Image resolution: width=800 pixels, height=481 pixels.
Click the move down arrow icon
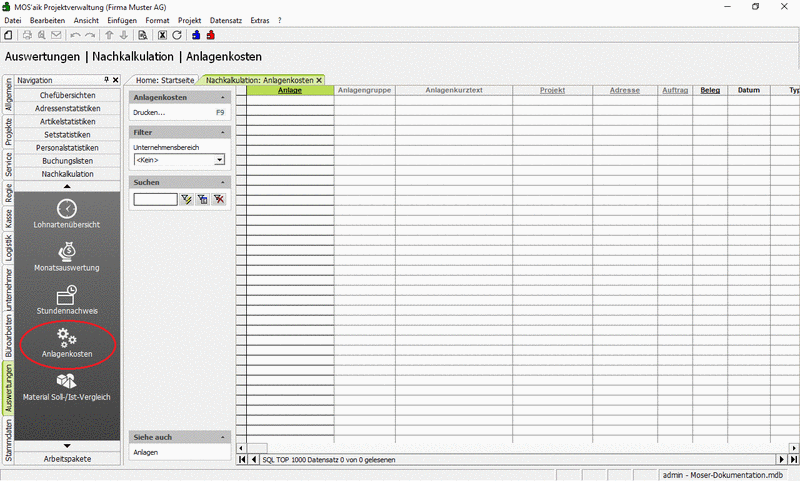point(123,35)
